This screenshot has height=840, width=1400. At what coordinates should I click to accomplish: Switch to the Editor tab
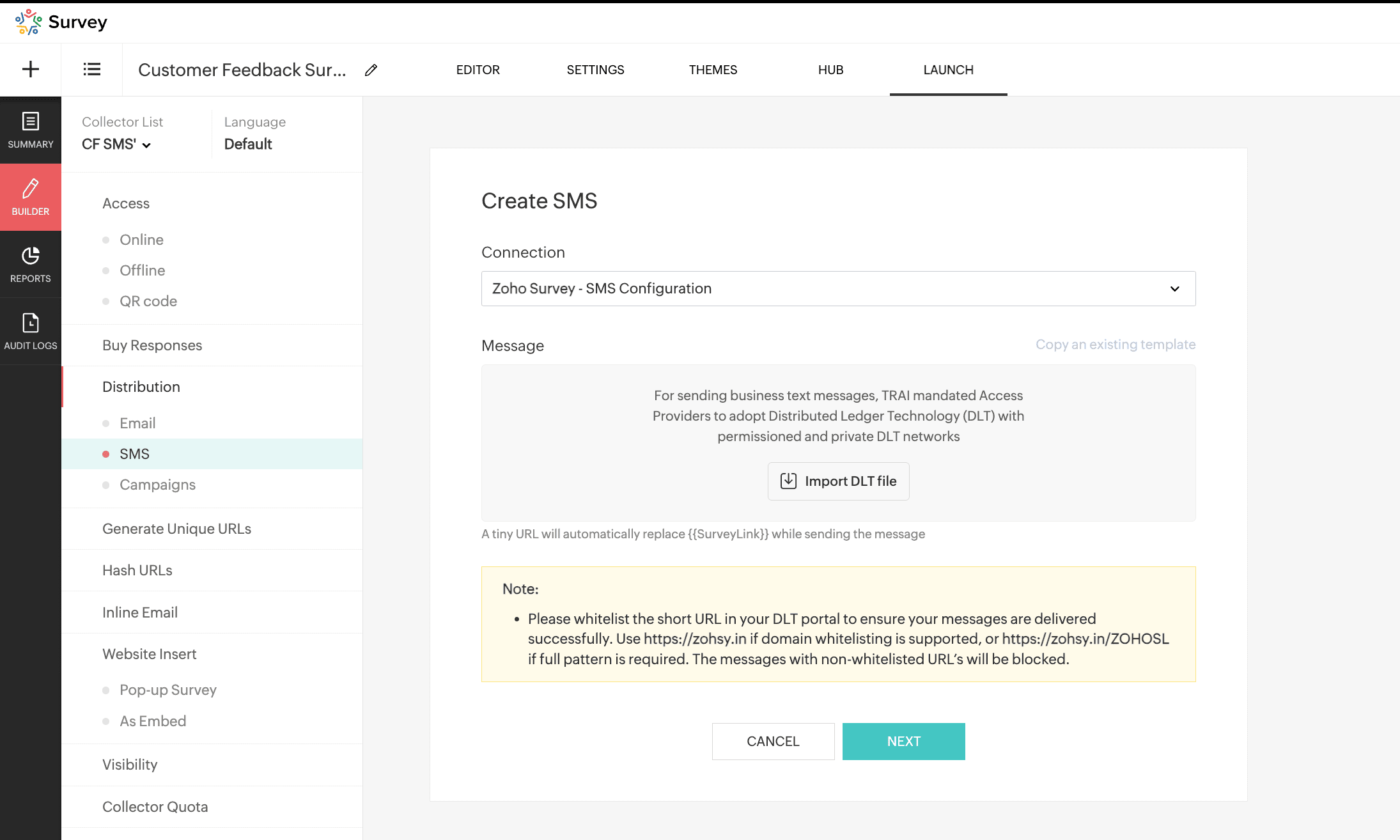478,70
